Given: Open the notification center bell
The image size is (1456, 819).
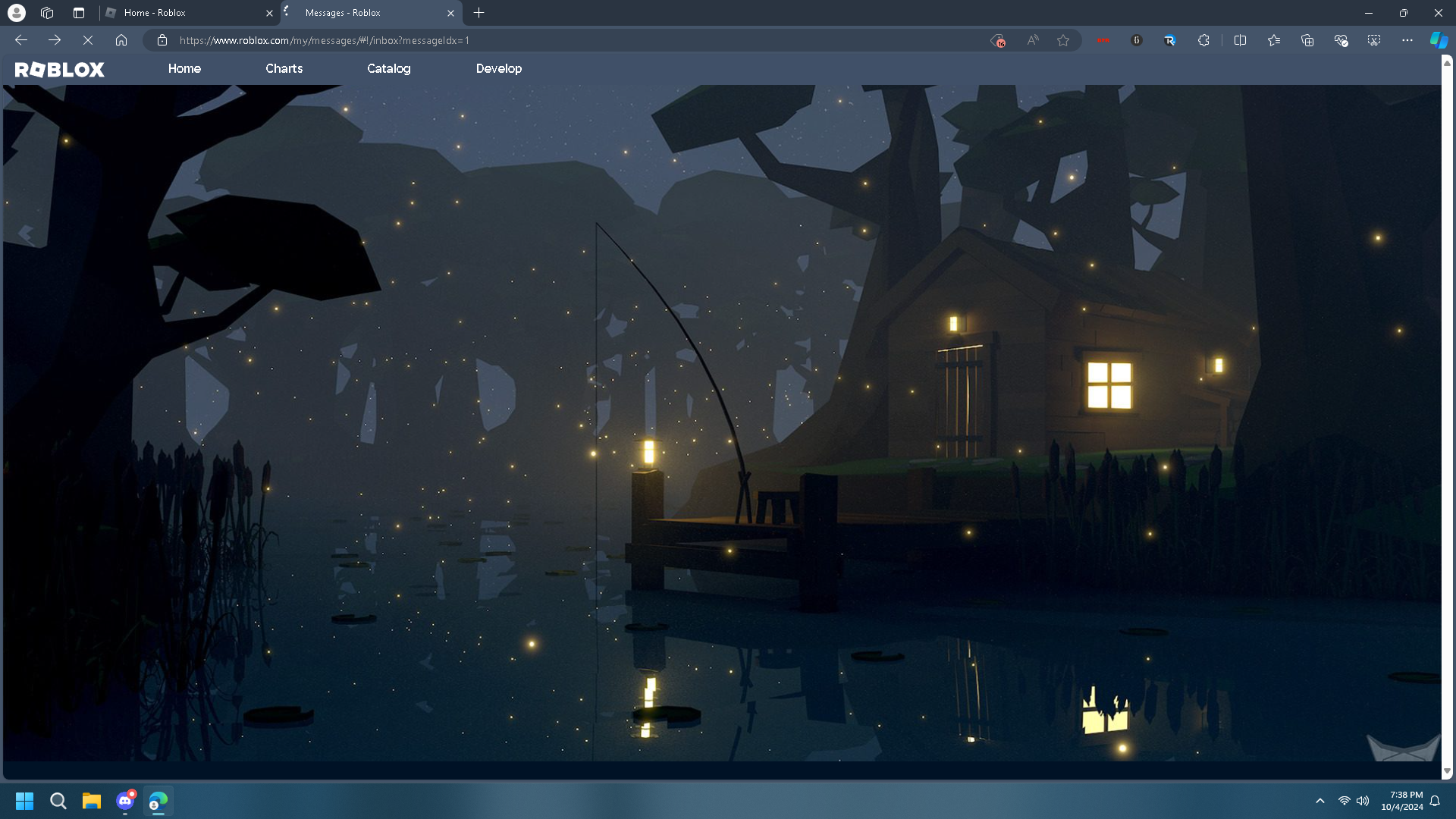Looking at the screenshot, I should 1435,801.
